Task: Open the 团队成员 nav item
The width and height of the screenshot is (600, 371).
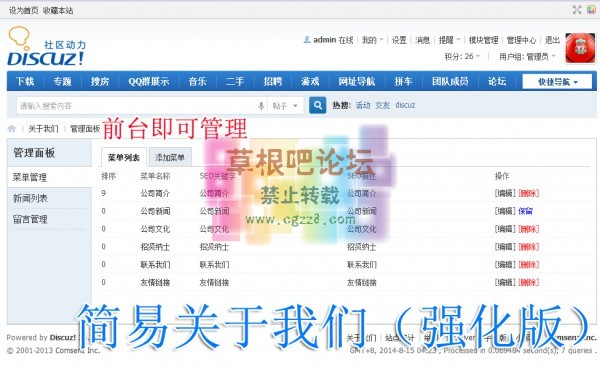Action: click(450, 81)
